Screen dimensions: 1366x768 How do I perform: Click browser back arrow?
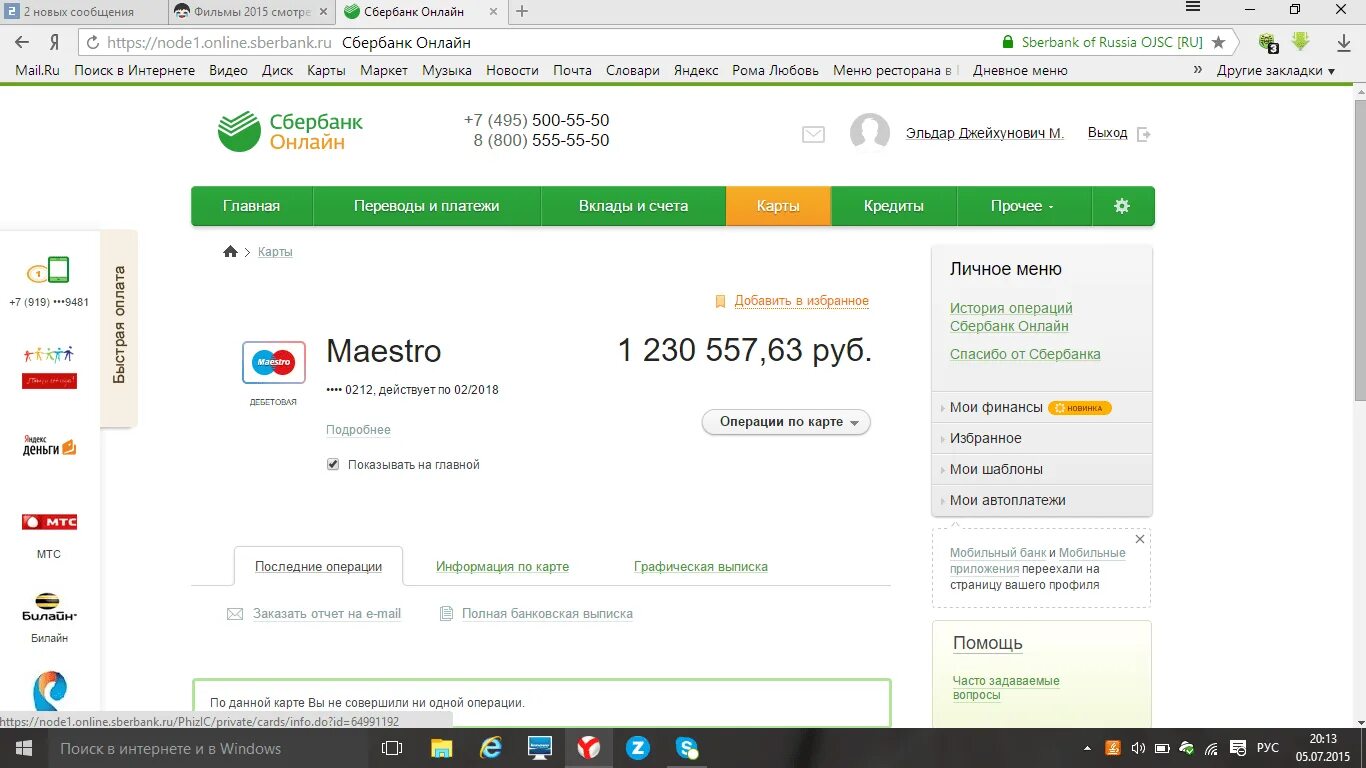(22, 43)
